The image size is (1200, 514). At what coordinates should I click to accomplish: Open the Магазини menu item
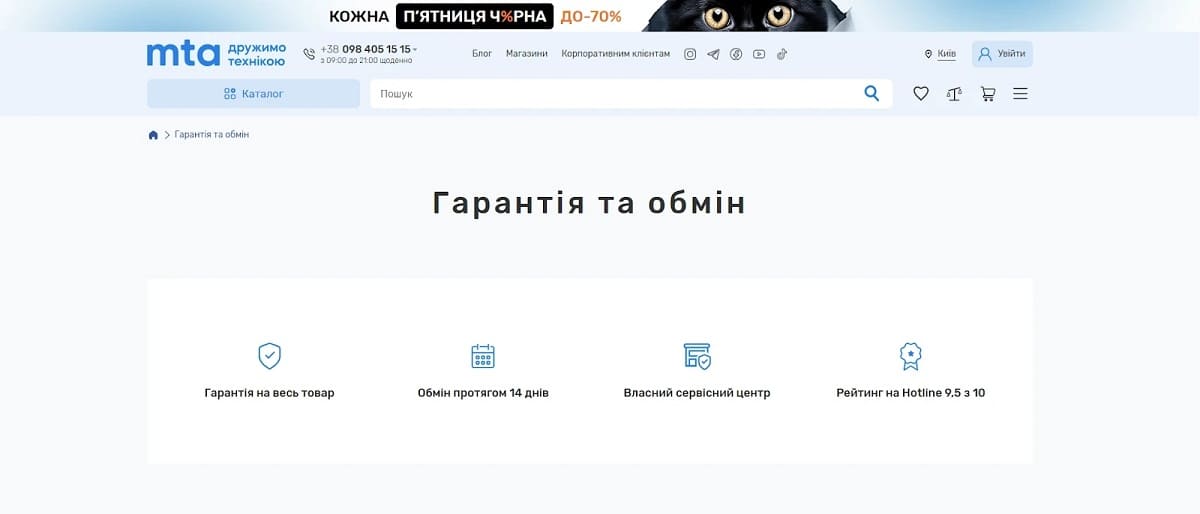pyautogui.click(x=527, y=54)
